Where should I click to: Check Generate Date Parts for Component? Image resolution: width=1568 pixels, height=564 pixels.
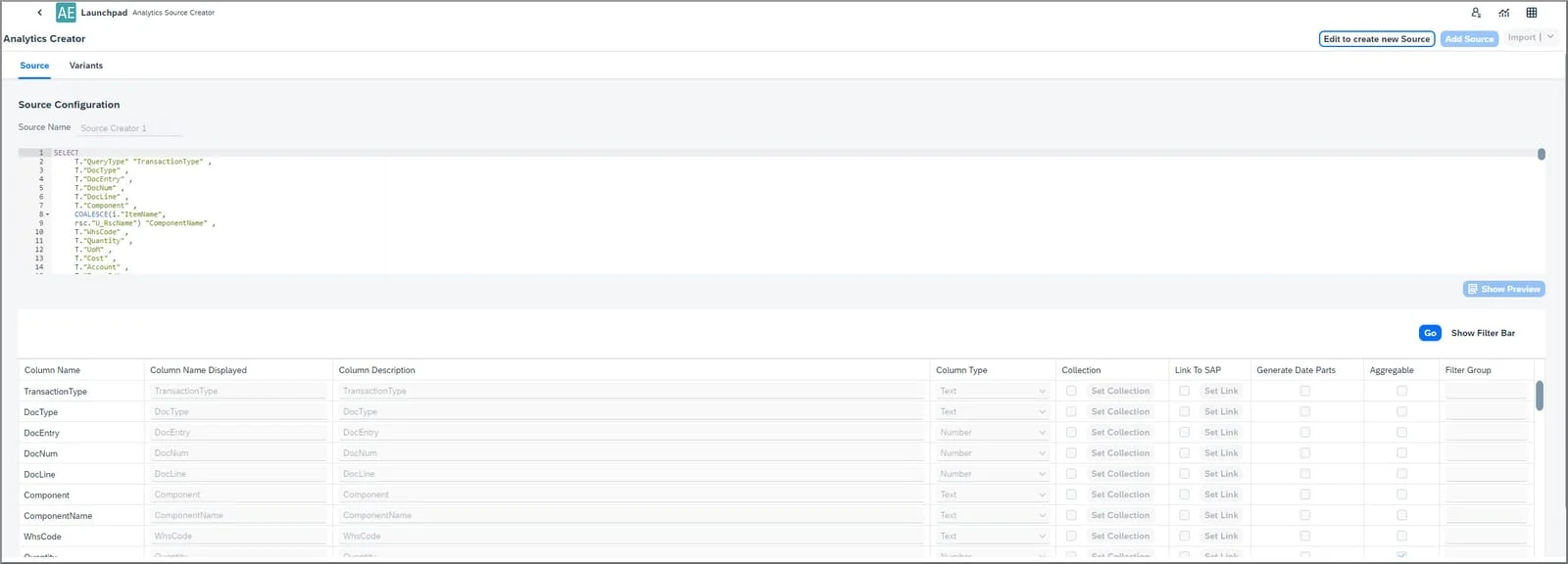(x=1304, y=494)
